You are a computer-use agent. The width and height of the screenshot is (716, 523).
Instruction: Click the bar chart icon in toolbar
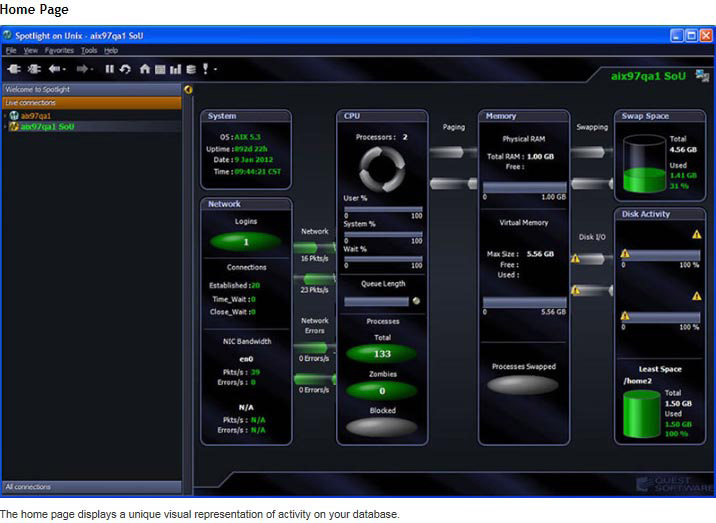[x=175, y=69]
